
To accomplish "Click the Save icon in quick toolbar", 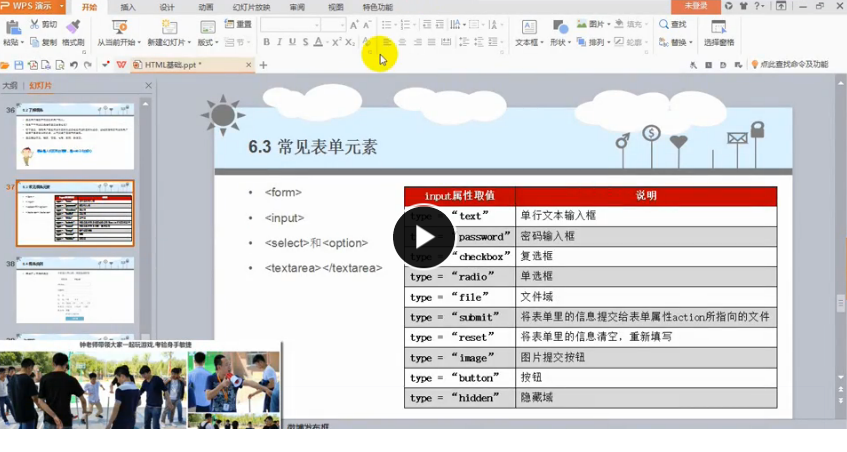I will pyautogui.click(x=19, y=65).
